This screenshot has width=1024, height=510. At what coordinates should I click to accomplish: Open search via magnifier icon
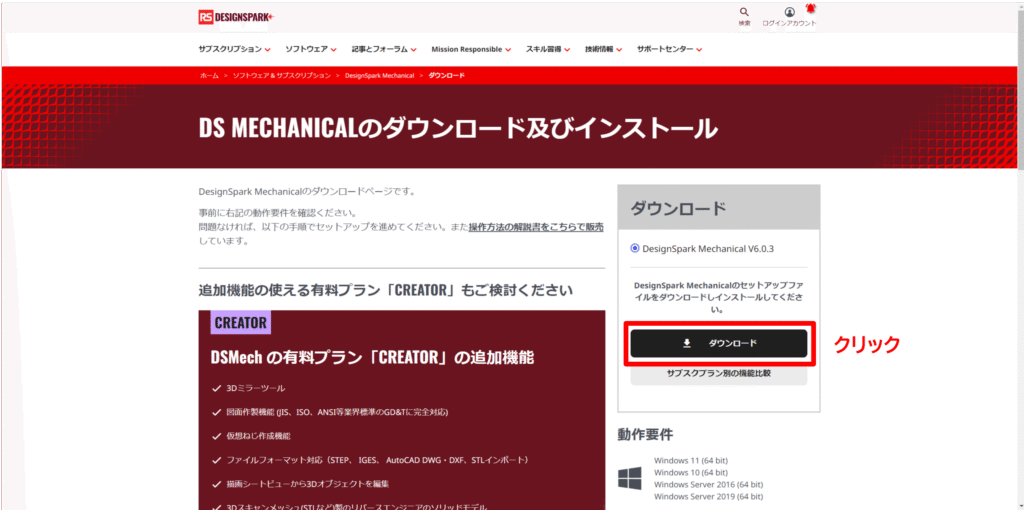(744, 12)
